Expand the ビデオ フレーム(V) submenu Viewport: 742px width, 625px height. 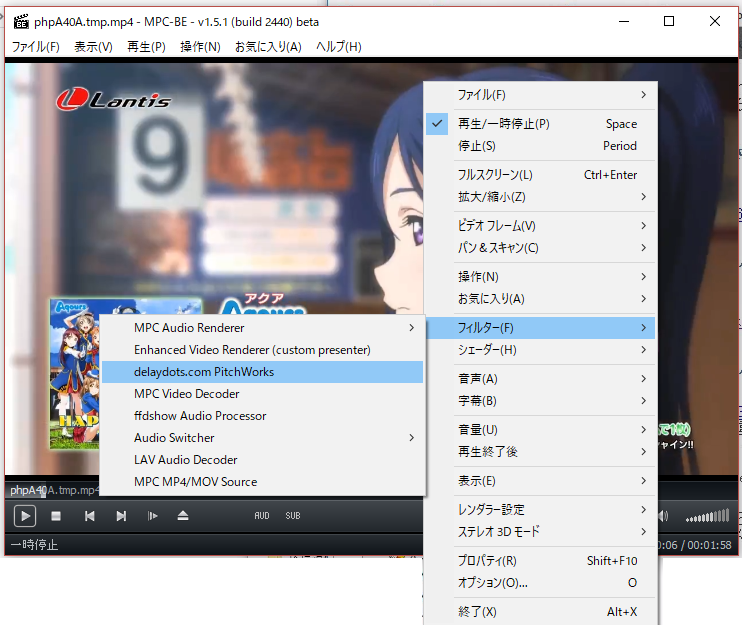coord(540,226)
